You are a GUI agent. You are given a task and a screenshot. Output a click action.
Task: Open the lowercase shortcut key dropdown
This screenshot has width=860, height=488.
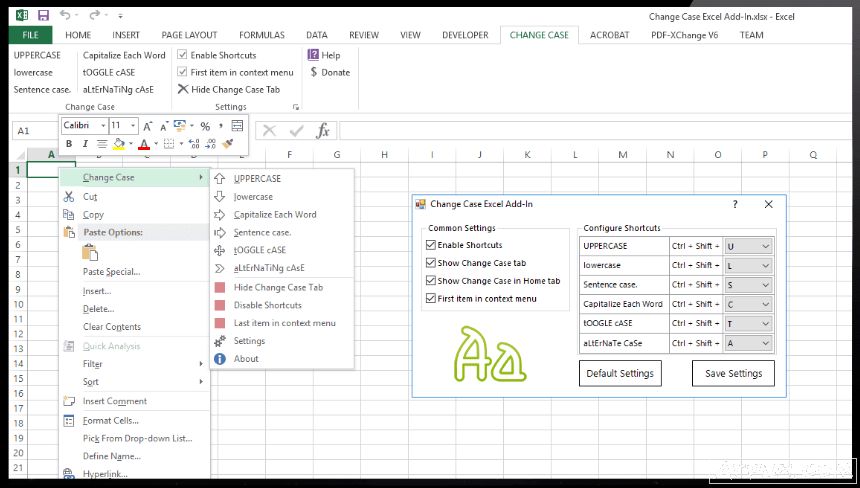(765, 265)
